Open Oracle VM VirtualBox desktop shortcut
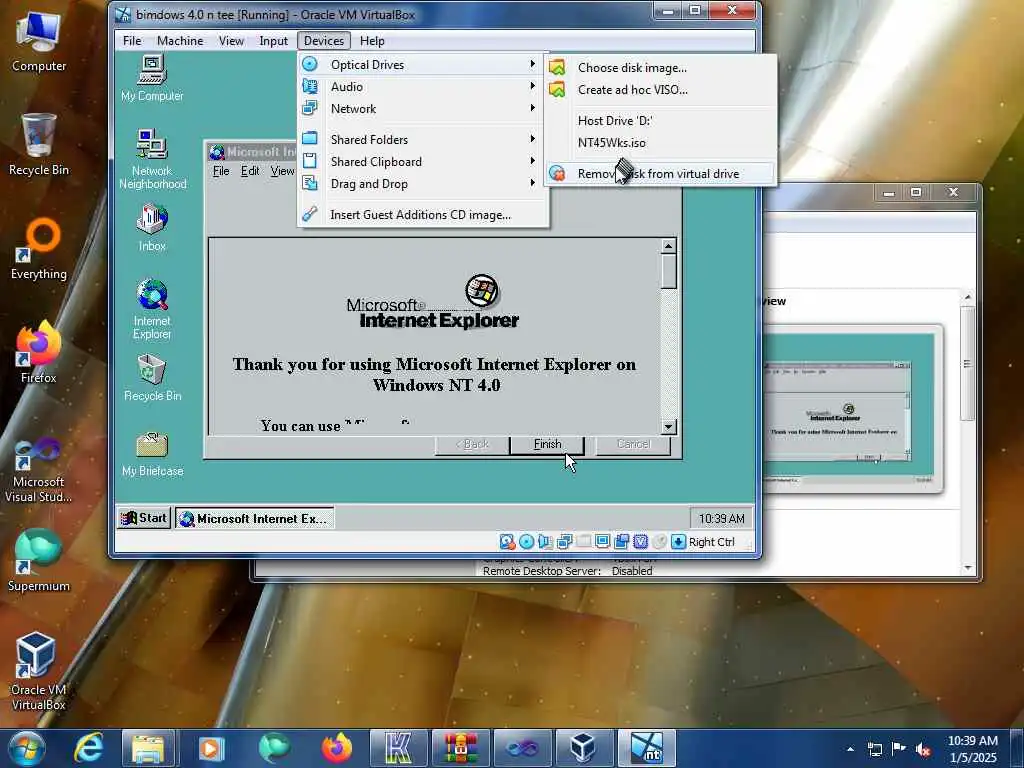 coord(39,671)
